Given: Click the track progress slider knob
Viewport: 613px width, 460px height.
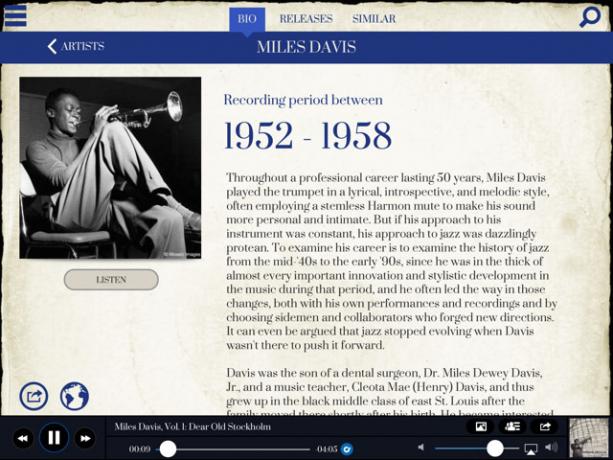Looking at the screenshot, I should pyautogui.click(x=168, y=449).
